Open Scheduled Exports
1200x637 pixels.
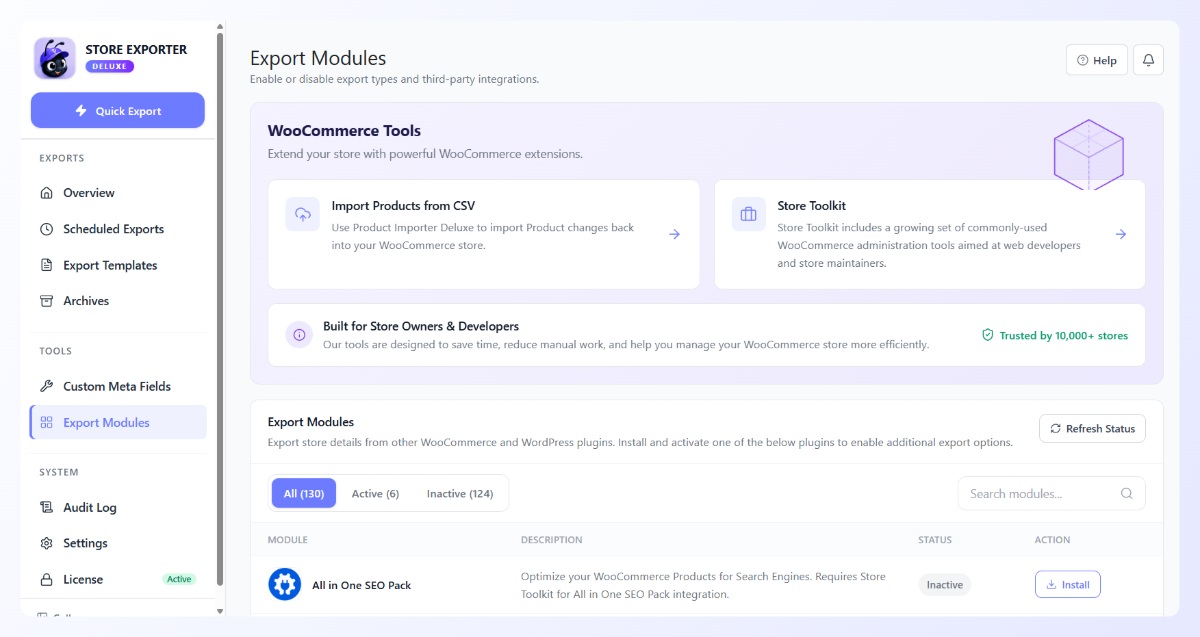(118, 229)
